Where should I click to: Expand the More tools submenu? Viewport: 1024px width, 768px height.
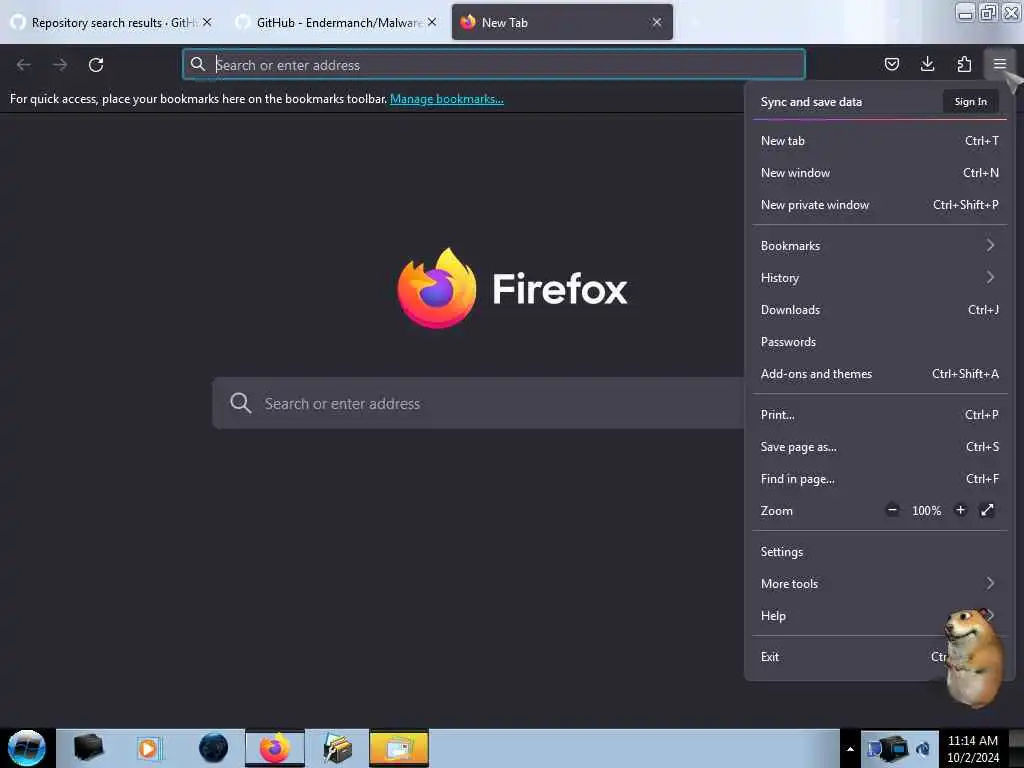879,583
